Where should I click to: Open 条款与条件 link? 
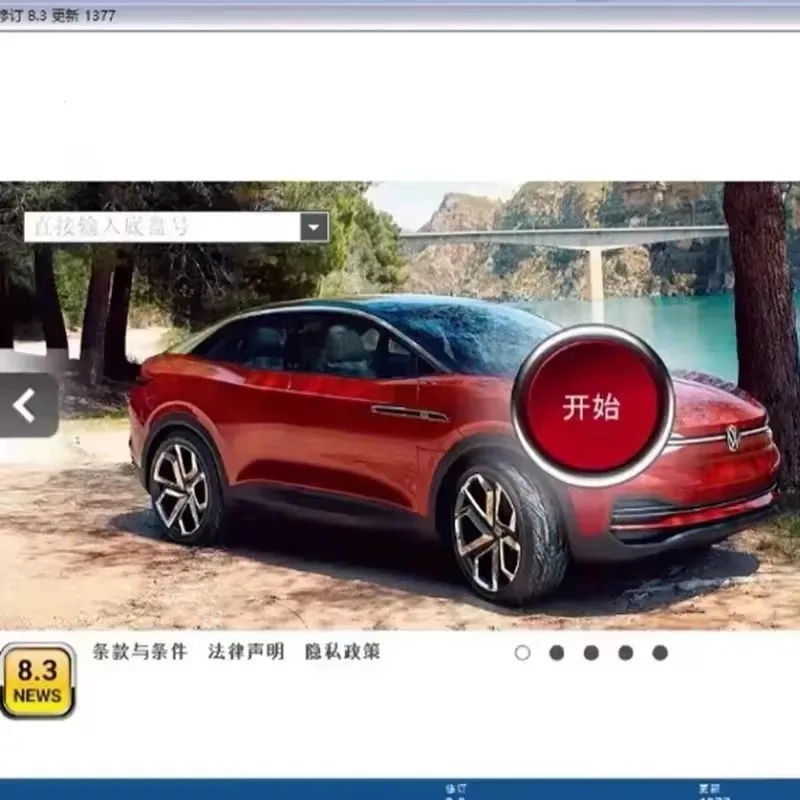click(140, 652)
